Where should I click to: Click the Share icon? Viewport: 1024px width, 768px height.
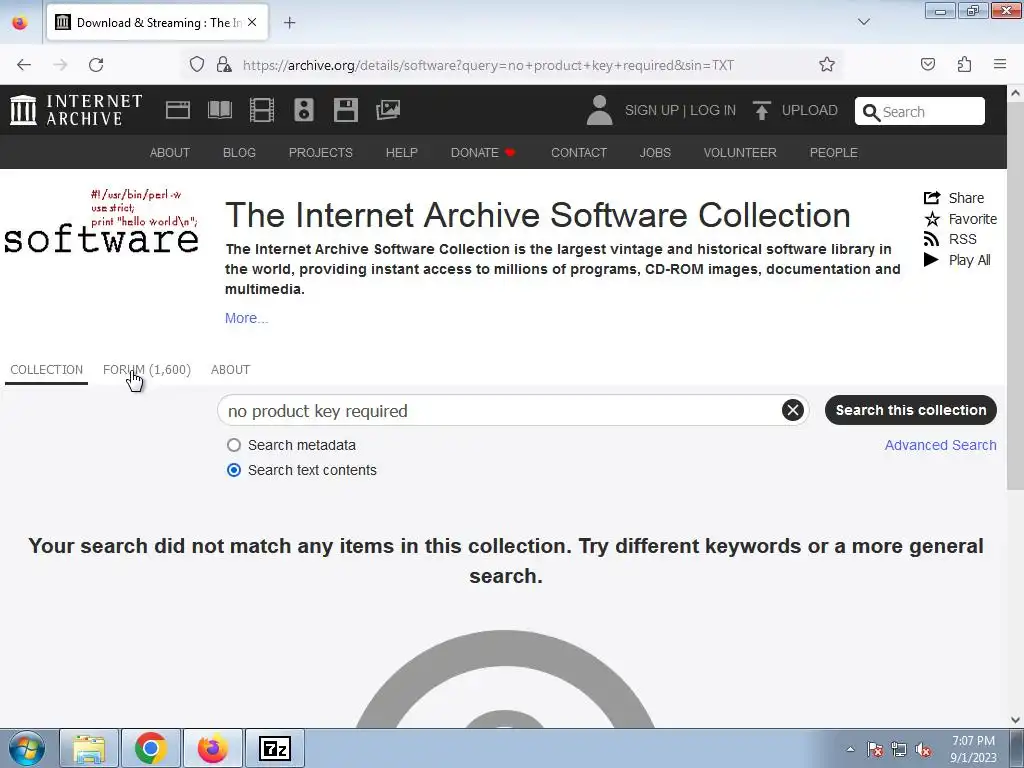(932, 198)
